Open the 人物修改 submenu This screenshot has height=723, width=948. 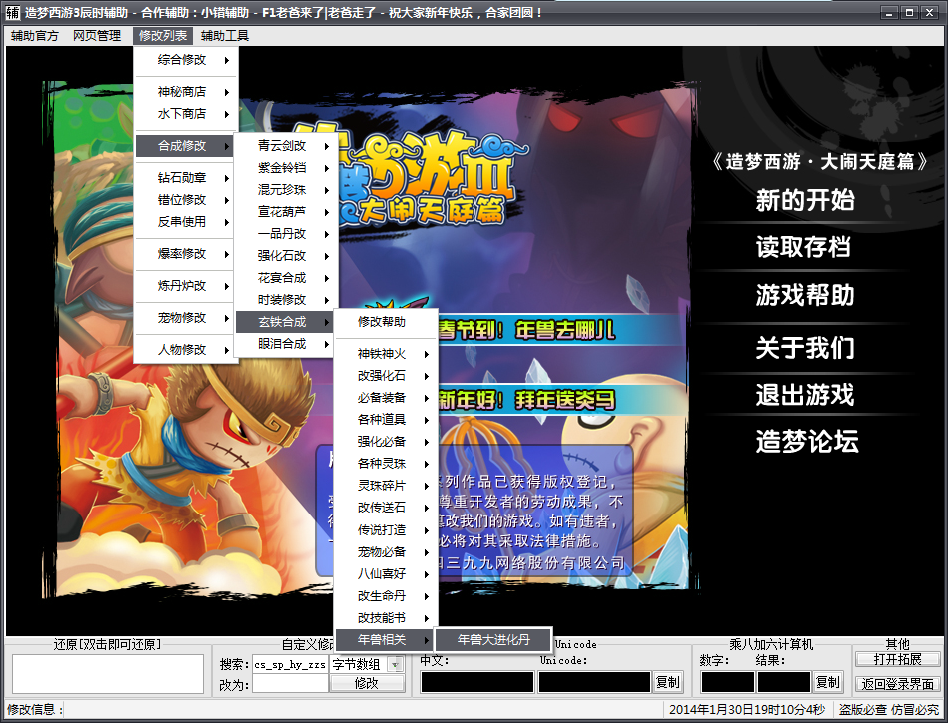(x=186, y=350)
